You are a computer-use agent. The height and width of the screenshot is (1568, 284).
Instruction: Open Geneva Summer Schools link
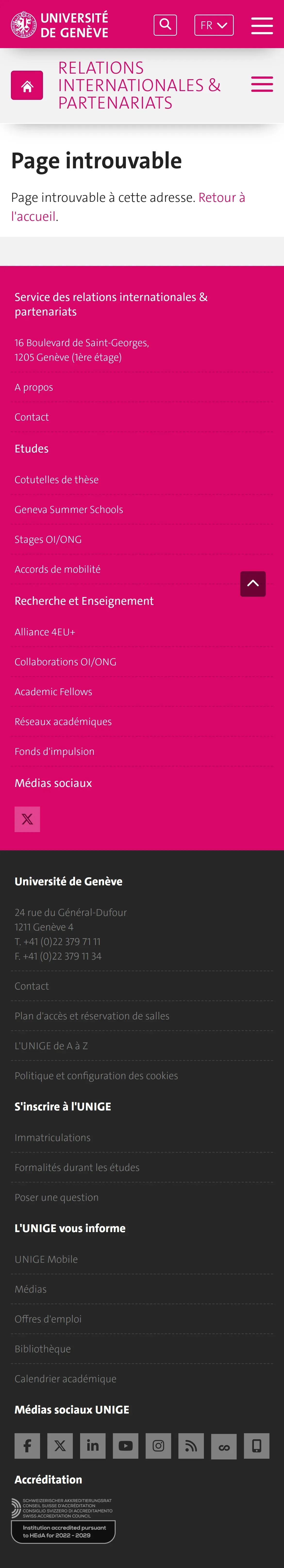pos(69,510)
